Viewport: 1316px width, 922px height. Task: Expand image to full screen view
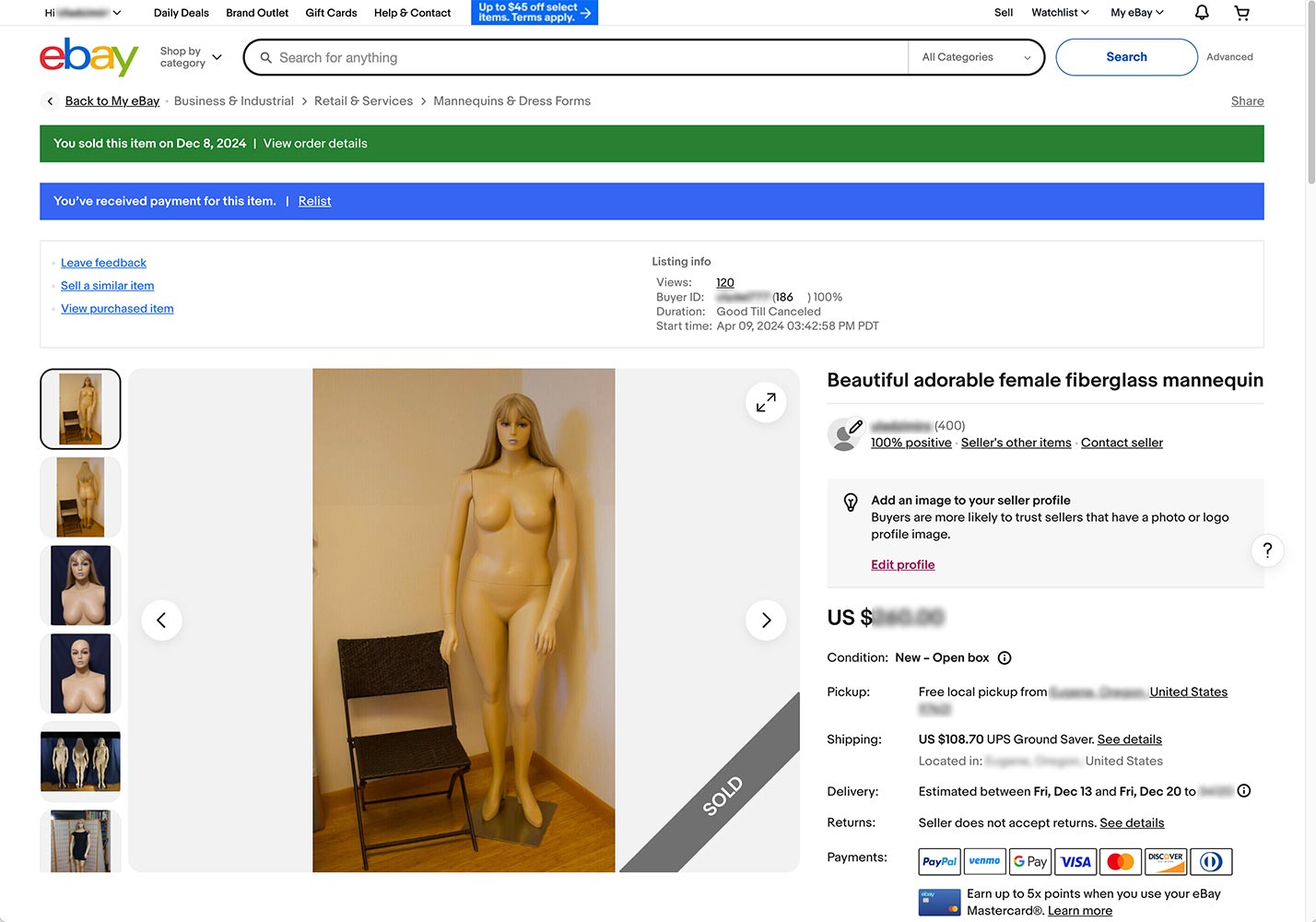tap(765, 403)
